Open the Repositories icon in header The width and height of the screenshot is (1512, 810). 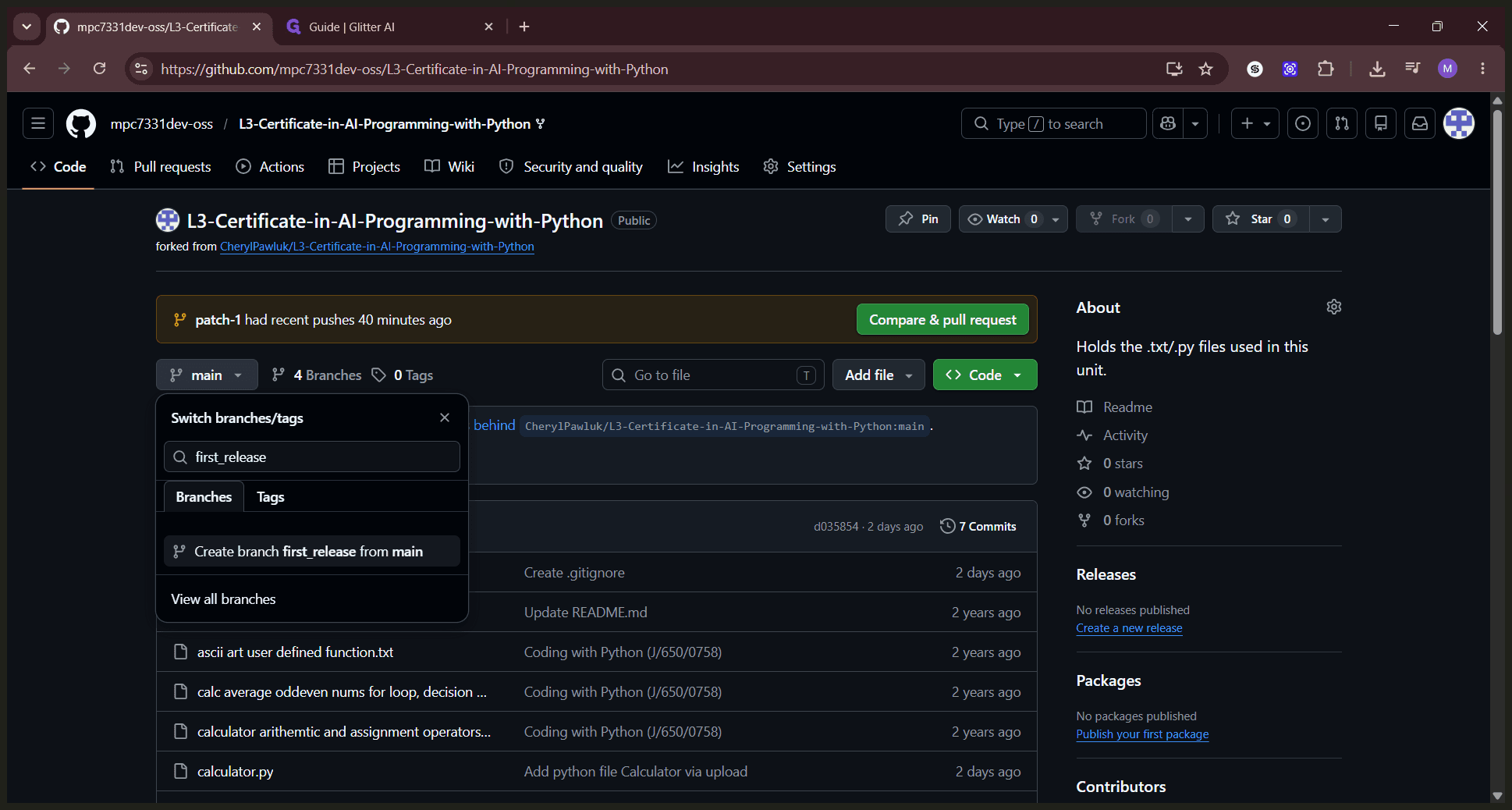(1381, 123)
